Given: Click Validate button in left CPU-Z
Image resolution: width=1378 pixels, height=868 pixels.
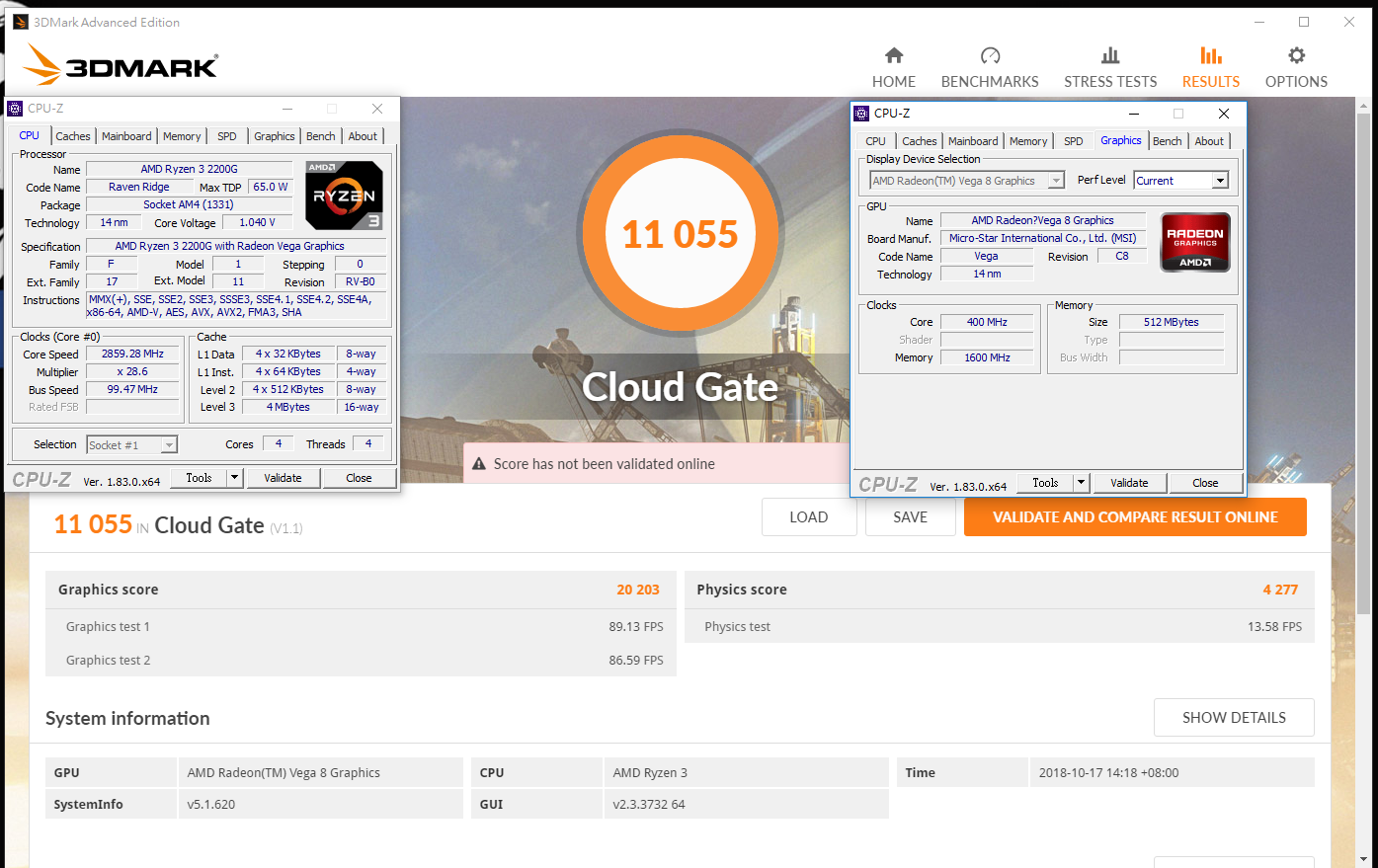Looking at the screenshot, I should (x=283, y=478).
